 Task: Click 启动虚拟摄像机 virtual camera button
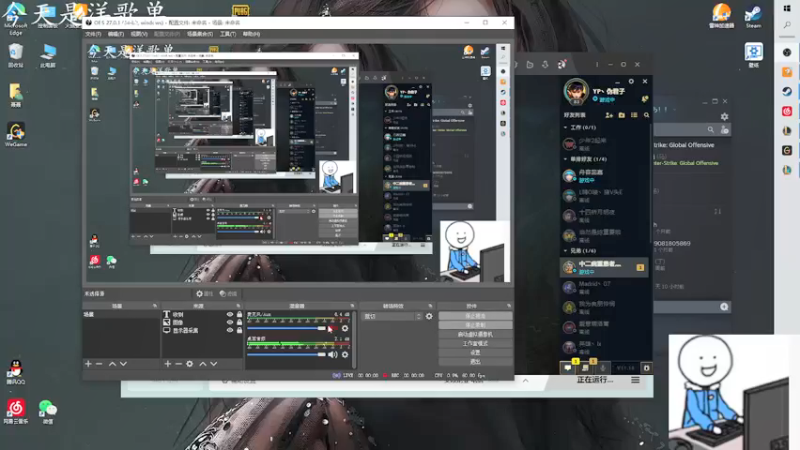pos(475,334)
